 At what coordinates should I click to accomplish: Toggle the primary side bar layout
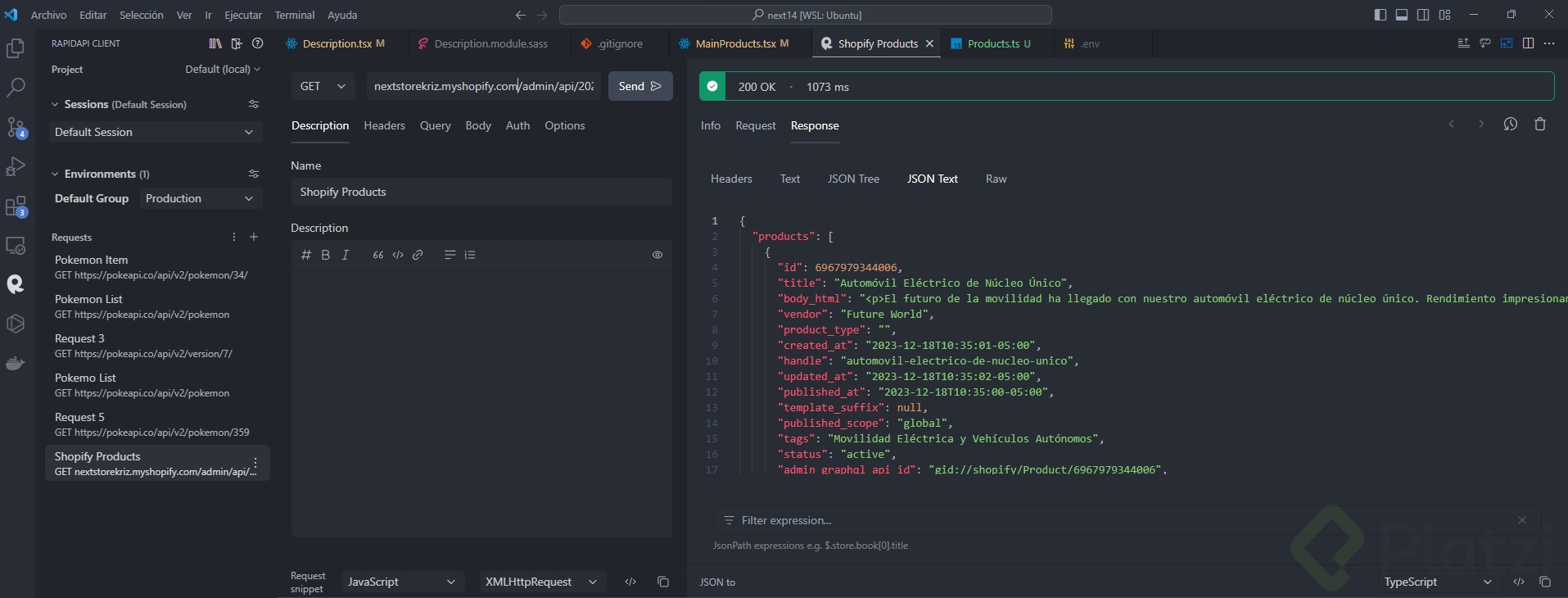click(1380, 15)
